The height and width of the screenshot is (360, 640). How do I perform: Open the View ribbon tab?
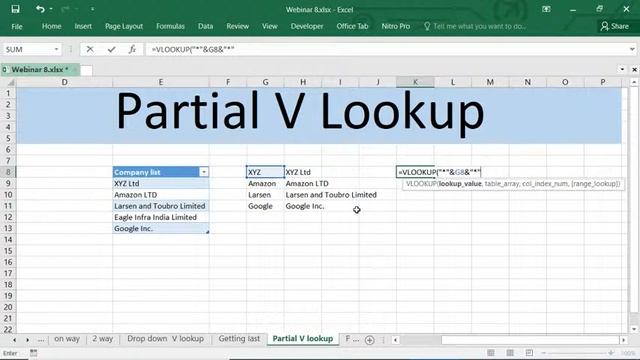(x=269, y=26)
